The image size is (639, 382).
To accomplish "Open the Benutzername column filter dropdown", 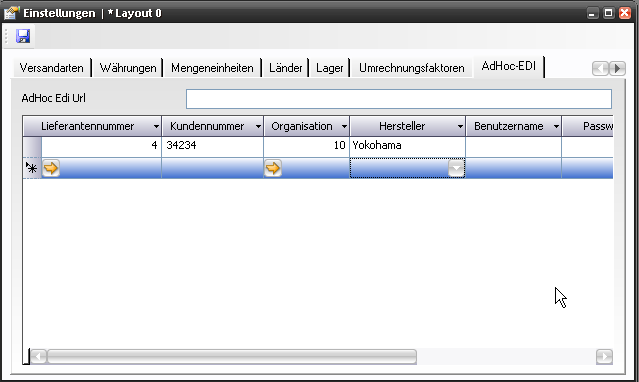I will tap(556, 127).
